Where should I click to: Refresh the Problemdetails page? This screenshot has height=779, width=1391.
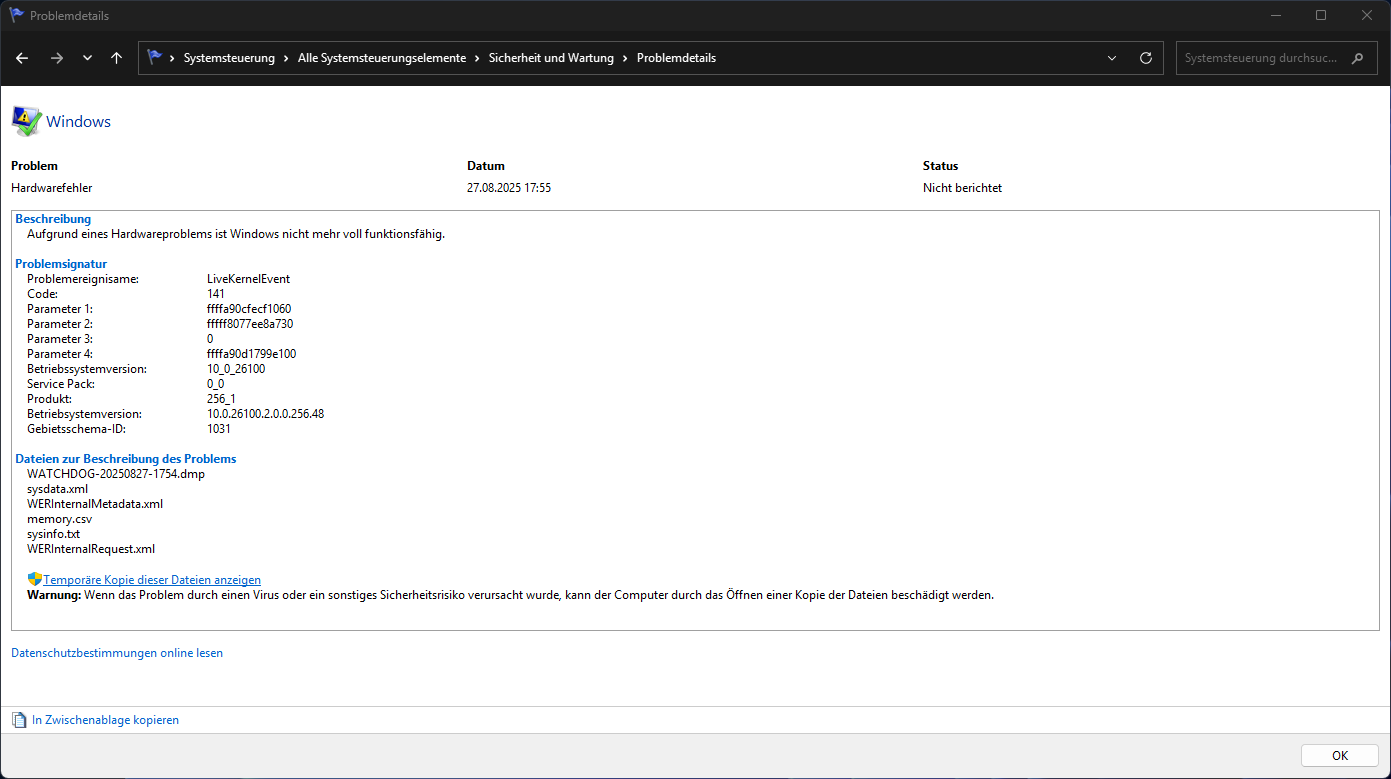[1146, 58]
